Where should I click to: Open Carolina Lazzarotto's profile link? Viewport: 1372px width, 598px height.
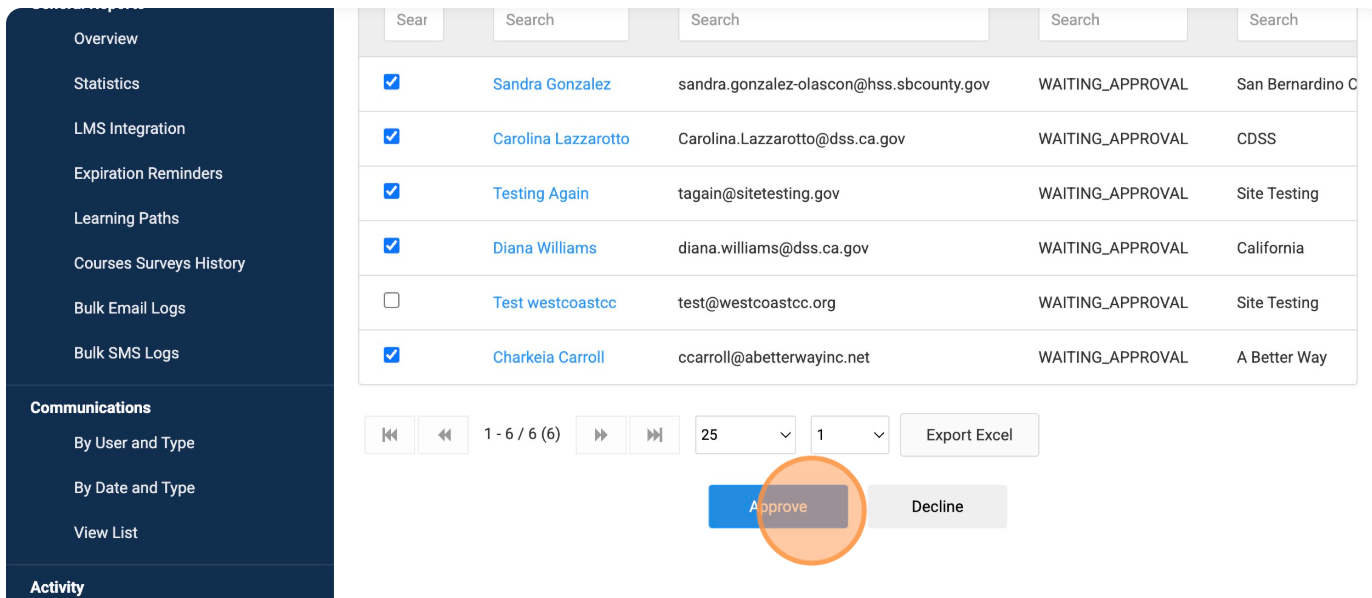561,139
